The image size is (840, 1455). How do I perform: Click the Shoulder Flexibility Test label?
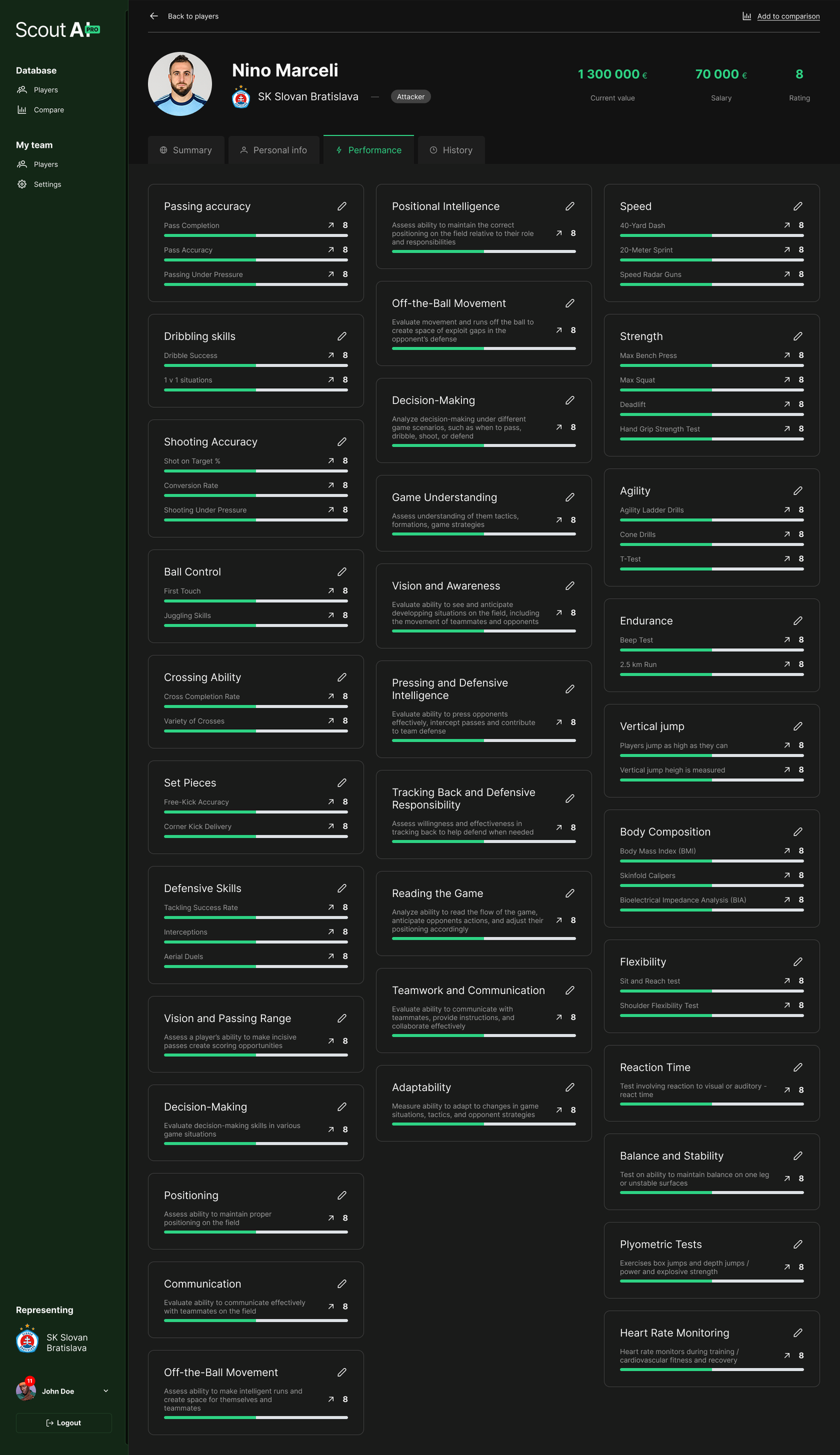(x=659, y=1005)
